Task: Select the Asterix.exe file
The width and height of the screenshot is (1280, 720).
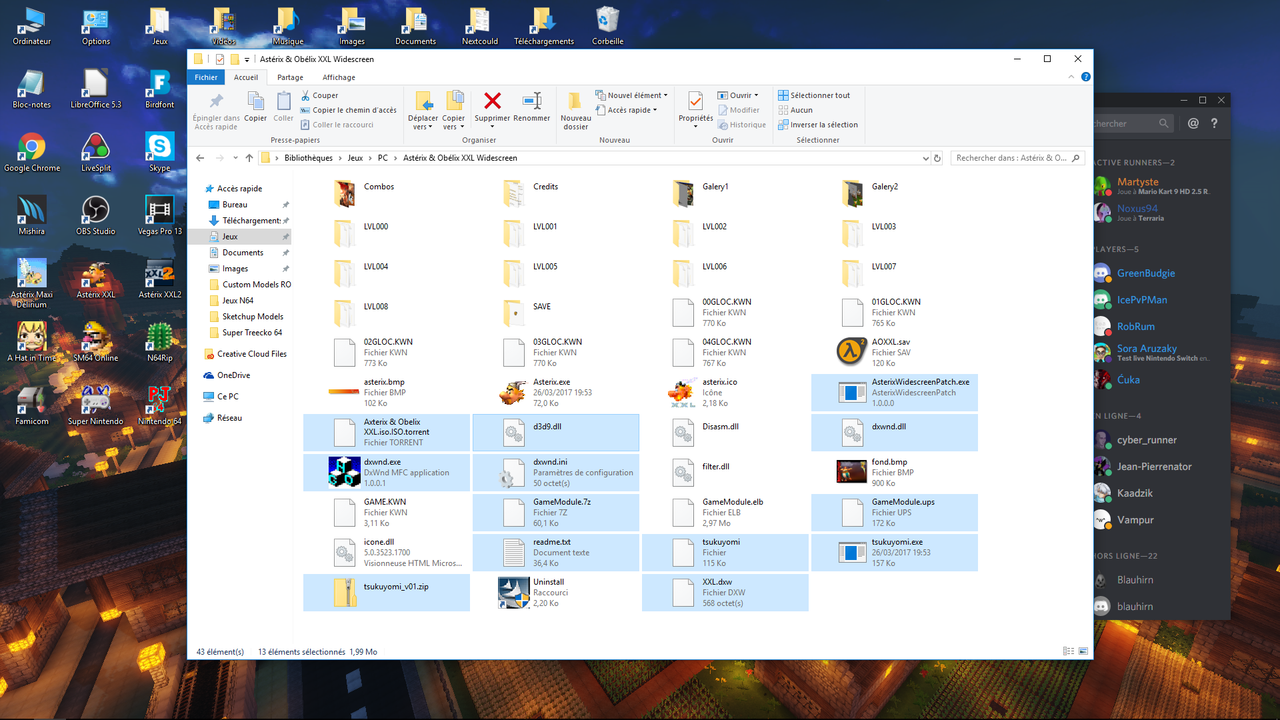Action: [556, 392]
